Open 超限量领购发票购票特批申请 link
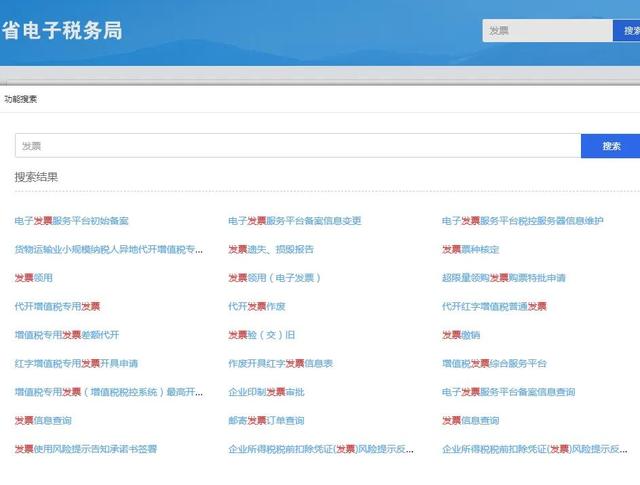Viewport: 640px width, 485px height. point(503,277)
